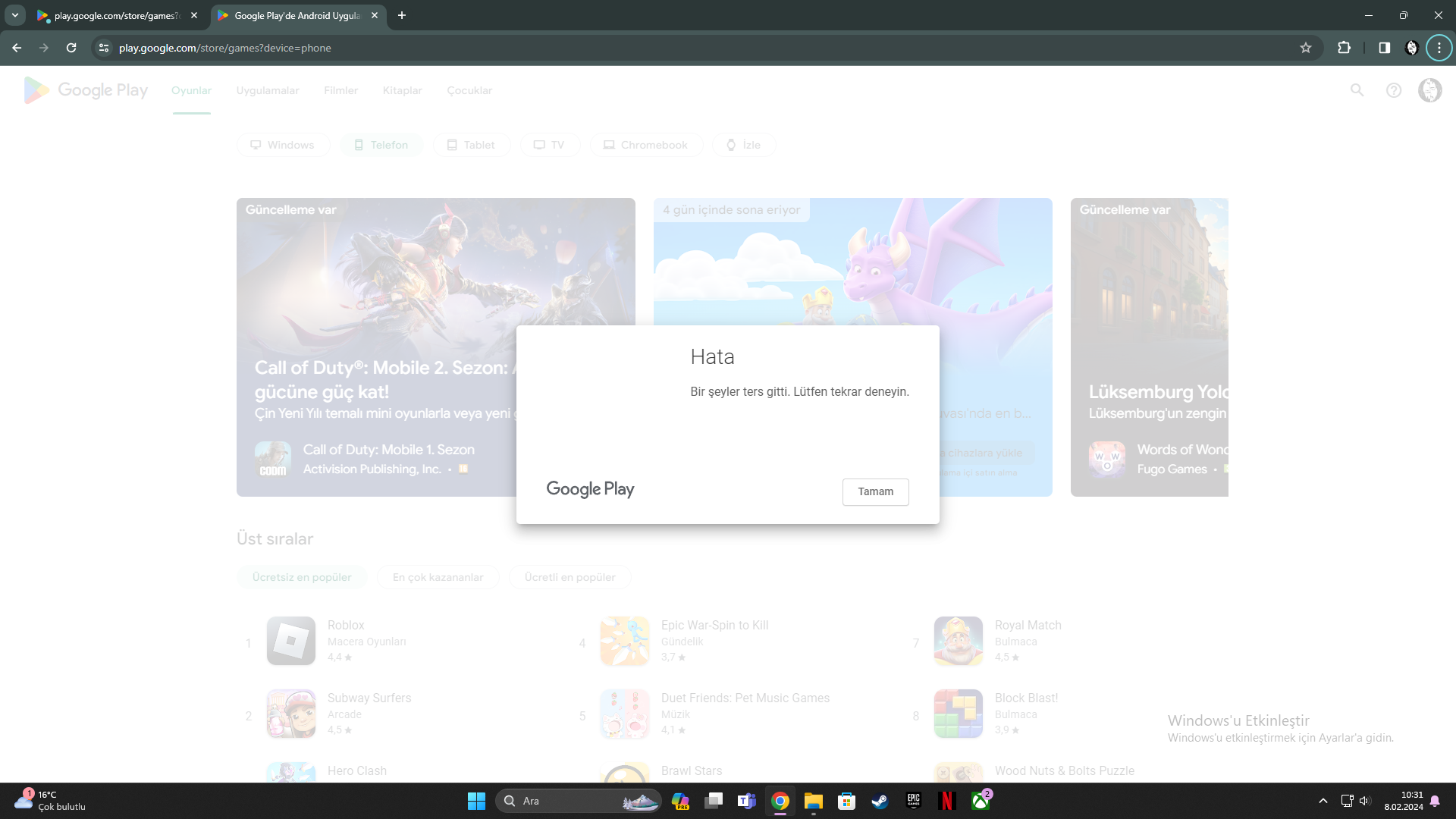Reload the page
Image resolution: width=1456 pixels, height=819 pixels.
click(71, 48)
